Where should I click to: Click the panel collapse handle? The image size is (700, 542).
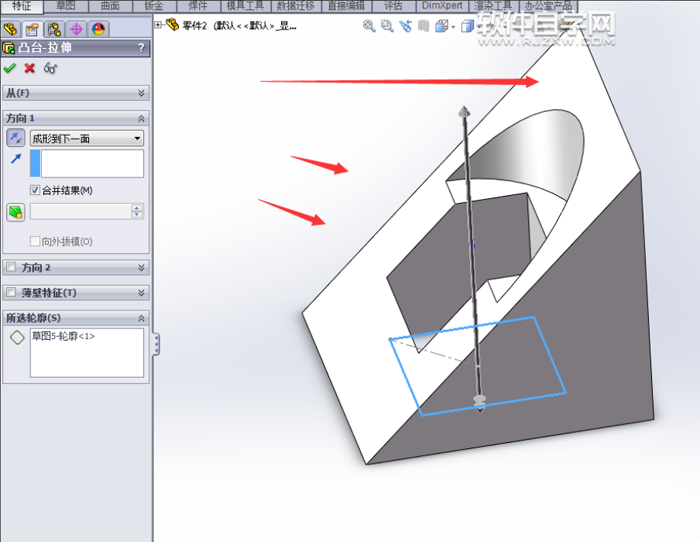coord(156,345)
